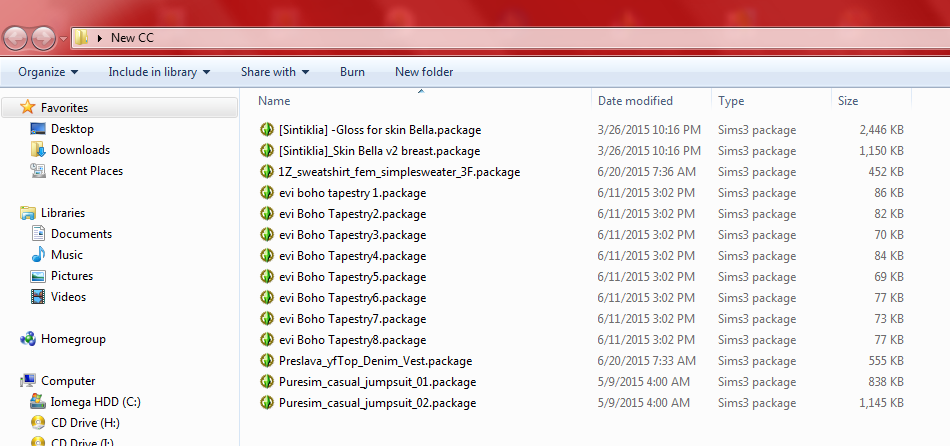The image size is (950, 446).
Task: Click icon of Gloss for skin Bella package
Action: (267, 129)
